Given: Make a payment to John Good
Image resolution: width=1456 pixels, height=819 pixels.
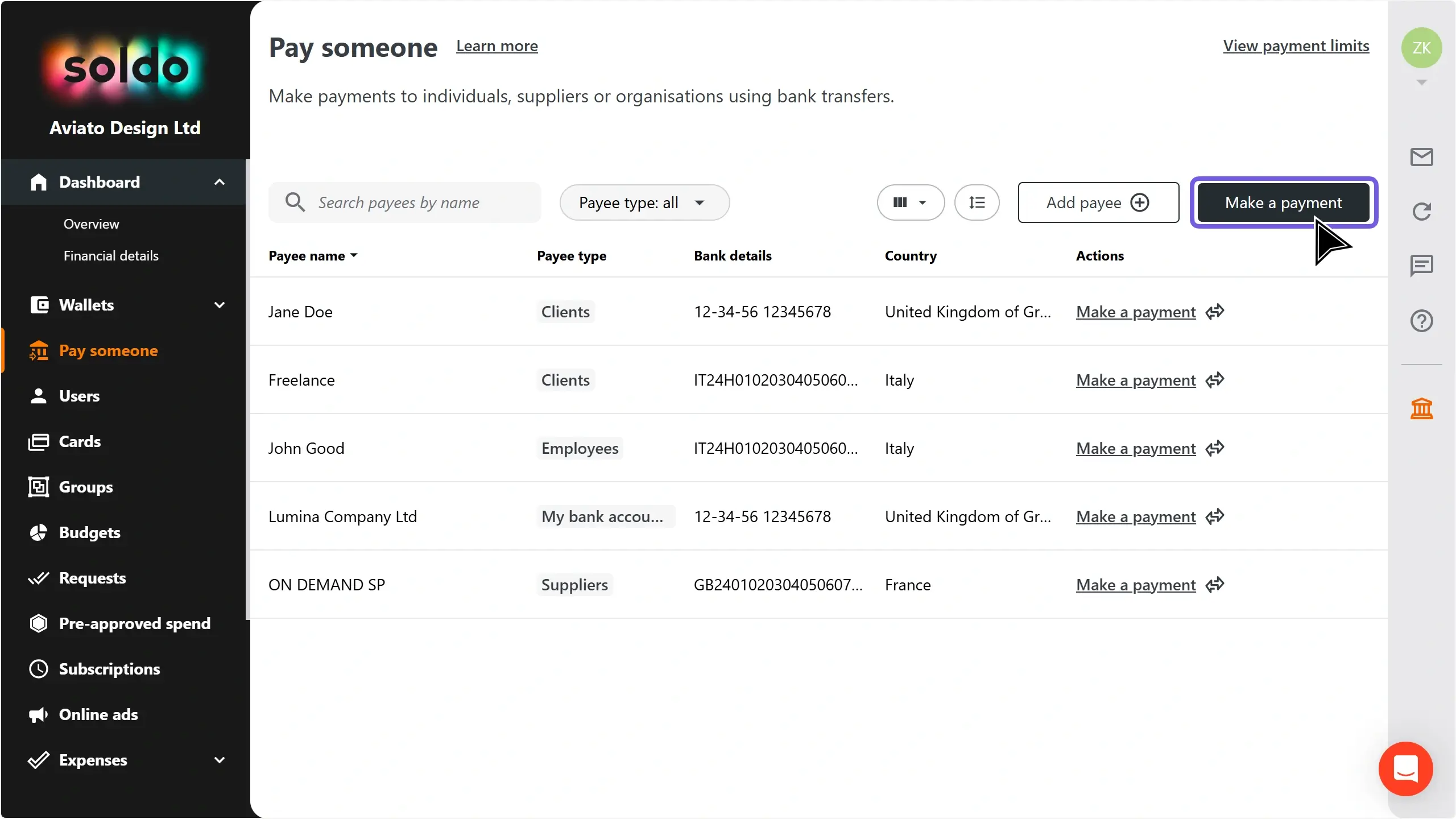Looking at the screenshot, I should (x=1136, y=448).
